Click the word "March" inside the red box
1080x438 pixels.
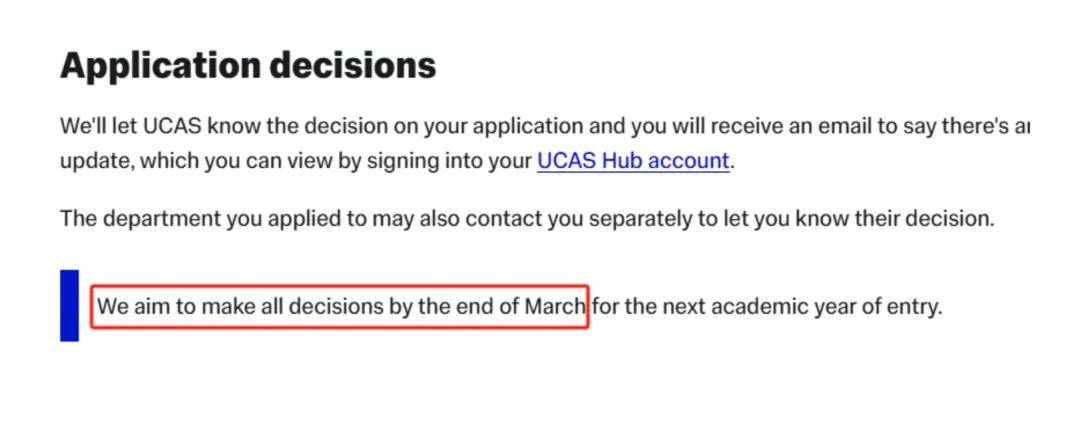point(554,306)
